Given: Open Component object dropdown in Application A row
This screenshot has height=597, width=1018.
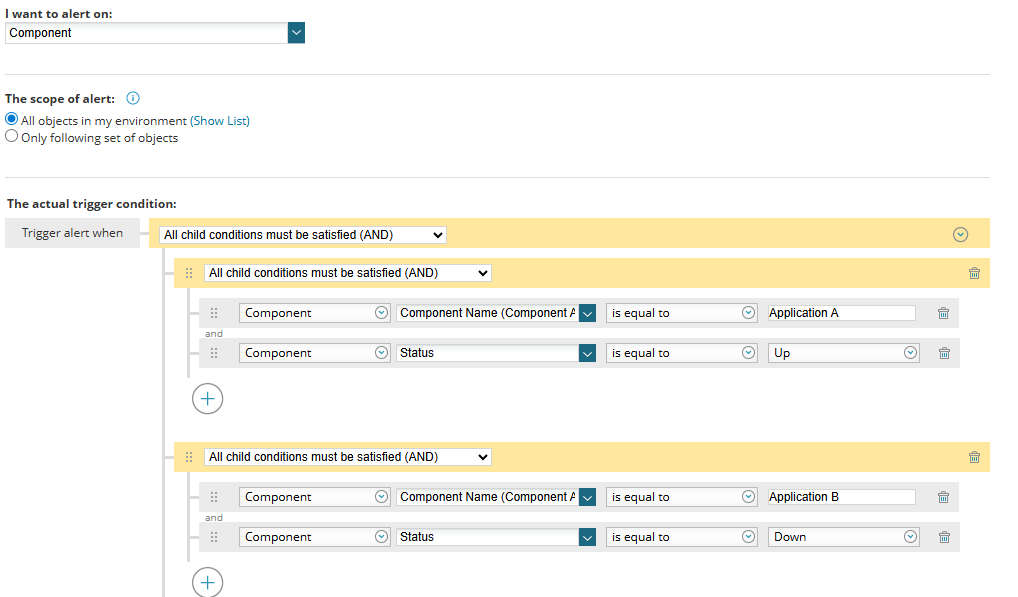Looking at the screenshot, I should point(314,313).
